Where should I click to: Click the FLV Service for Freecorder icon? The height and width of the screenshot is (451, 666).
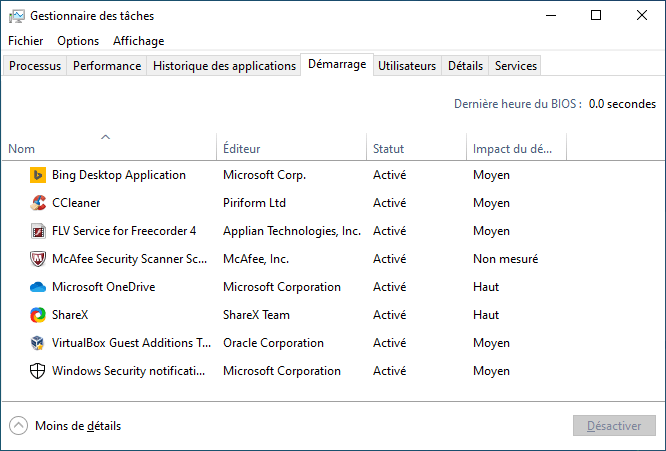(38, 231)
